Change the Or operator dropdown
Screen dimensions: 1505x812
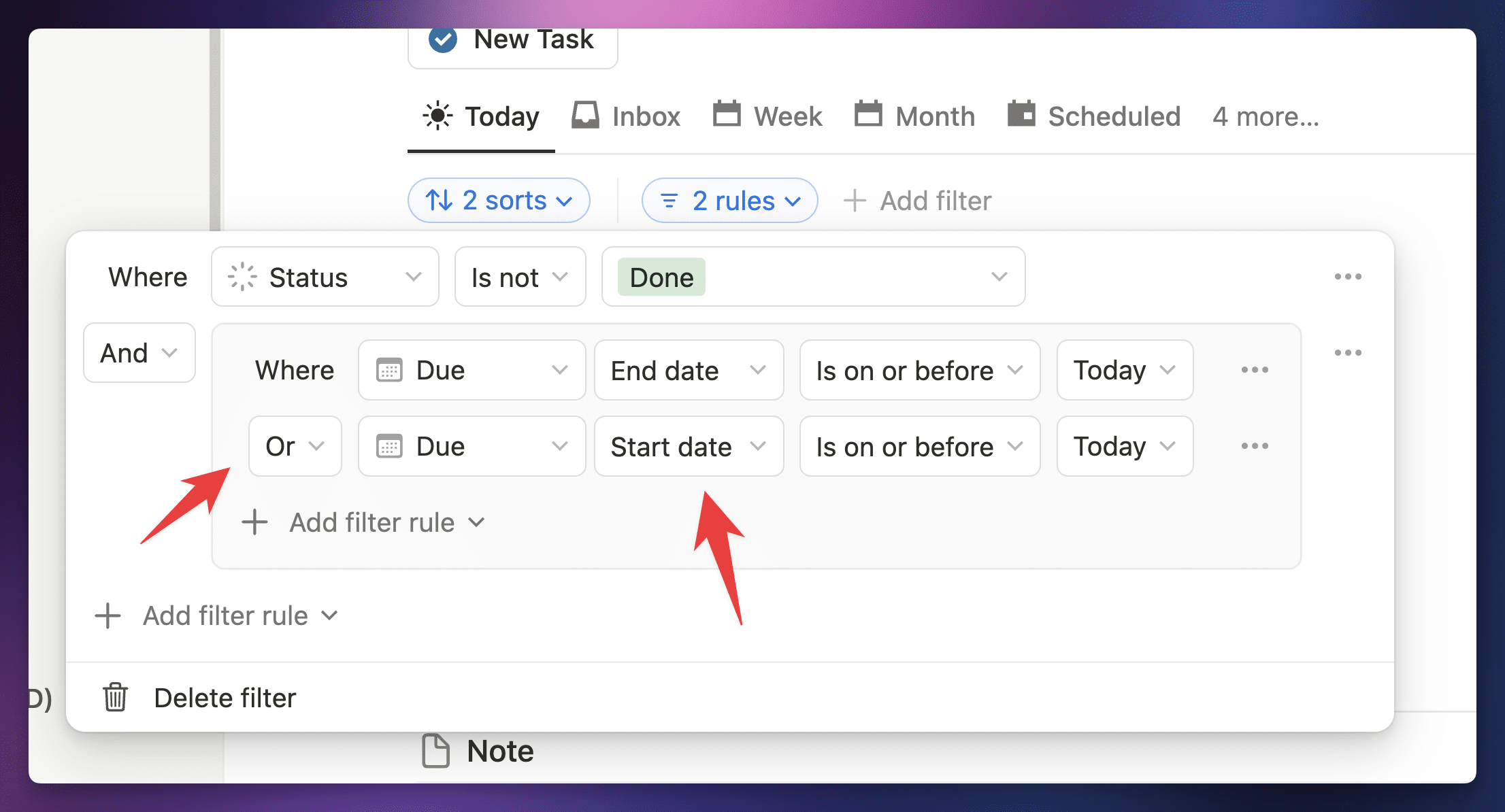295,446
